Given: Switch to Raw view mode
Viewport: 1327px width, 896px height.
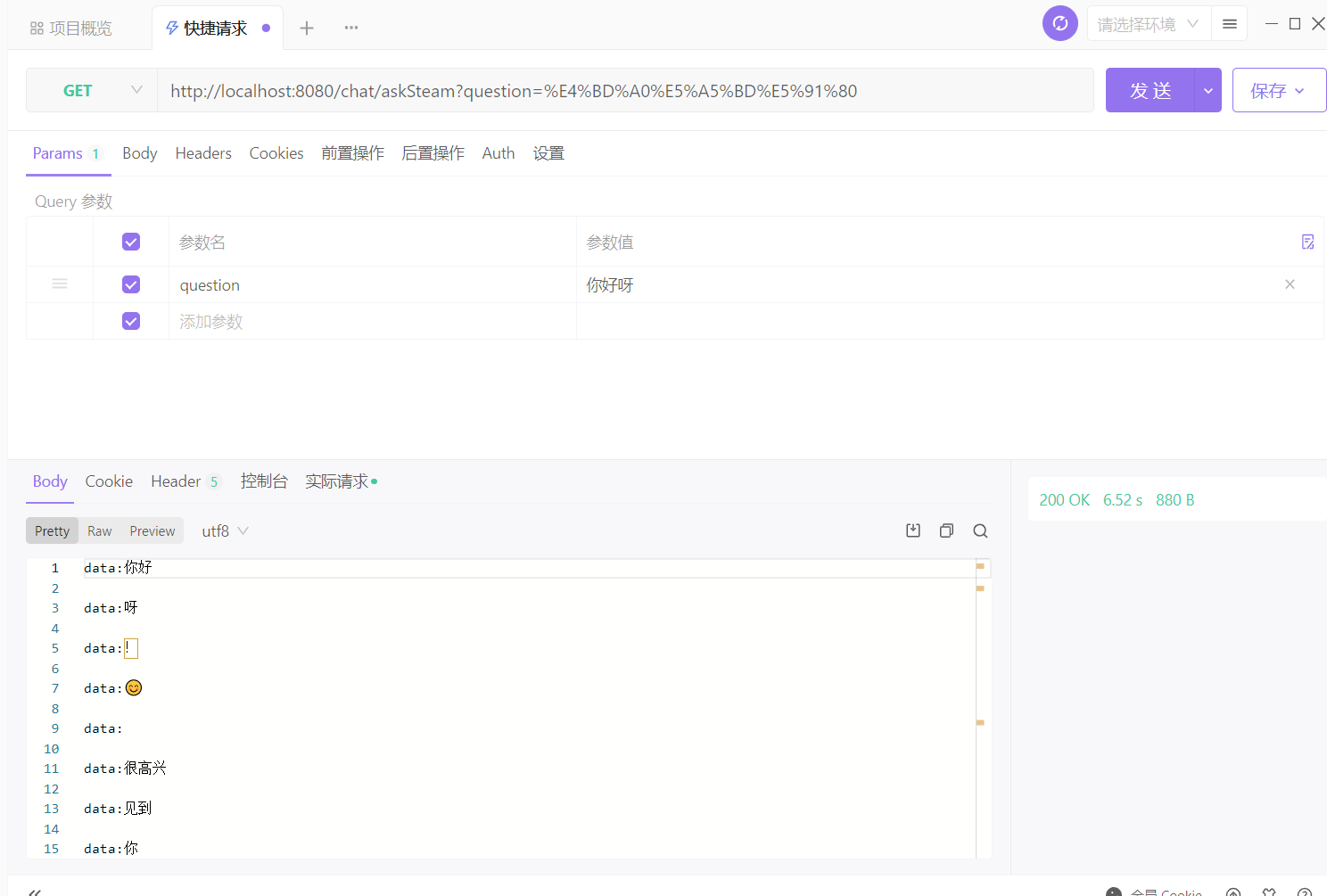Looking at the screenshot, I should pos(100,530).
